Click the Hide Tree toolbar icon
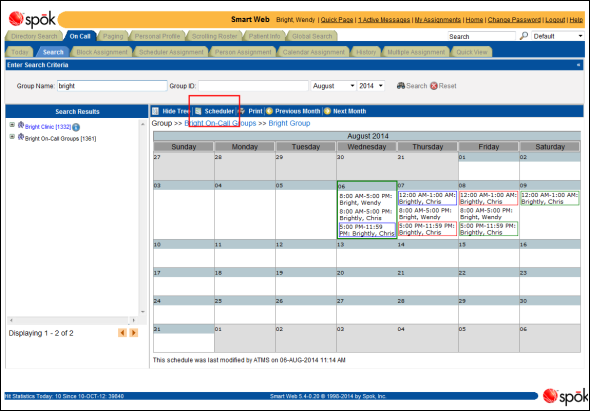Screen dimensions: 590x411 point(156,111)
